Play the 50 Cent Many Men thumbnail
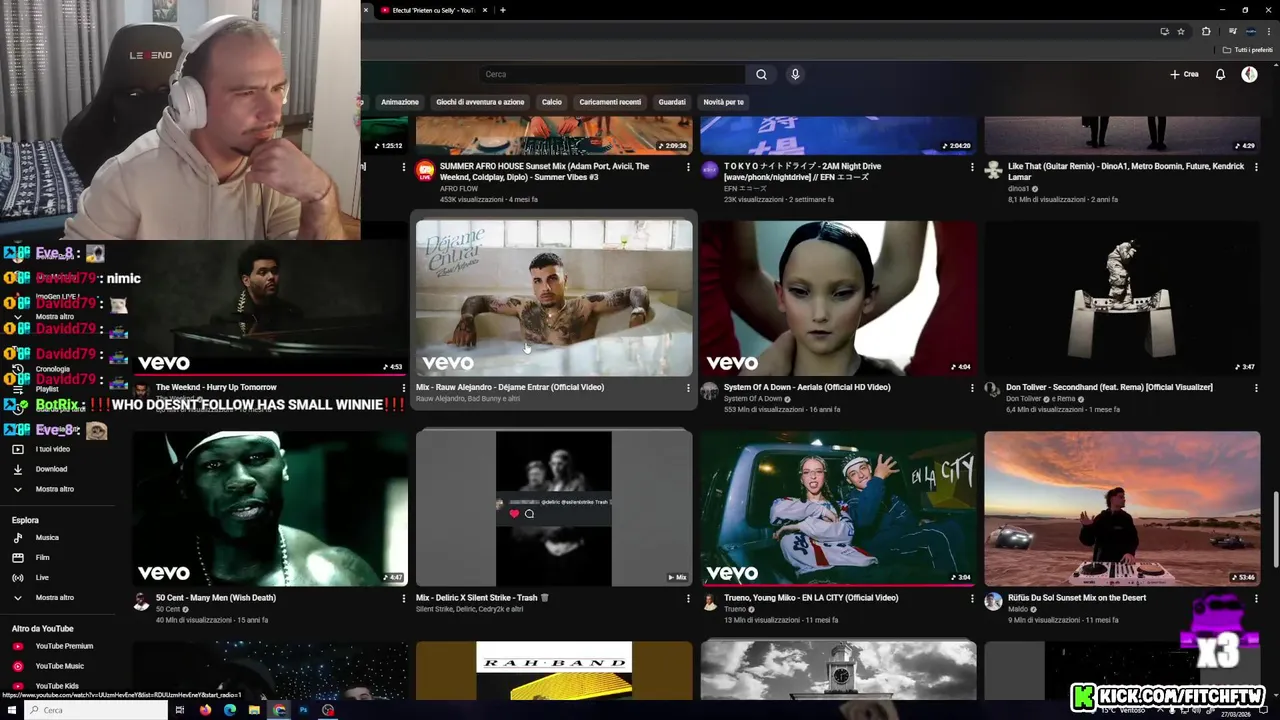 tap(270, 508)
